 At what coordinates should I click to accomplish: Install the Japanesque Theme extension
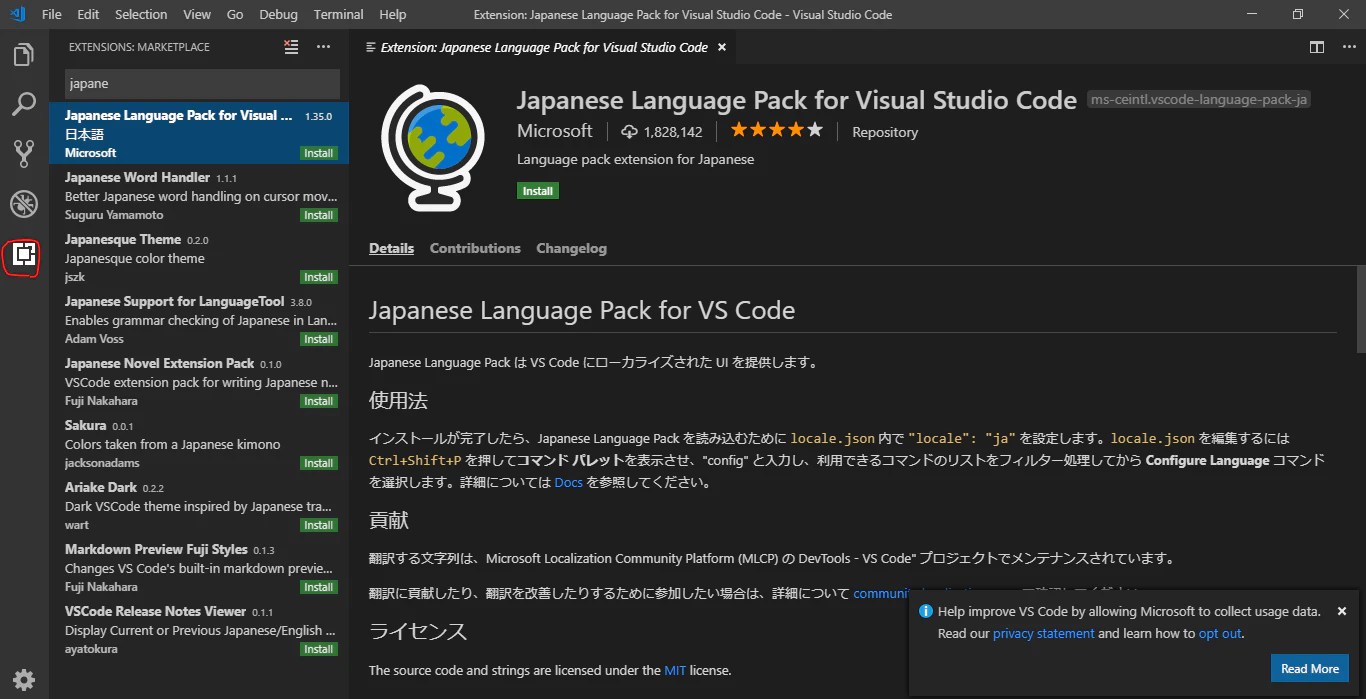319,277
